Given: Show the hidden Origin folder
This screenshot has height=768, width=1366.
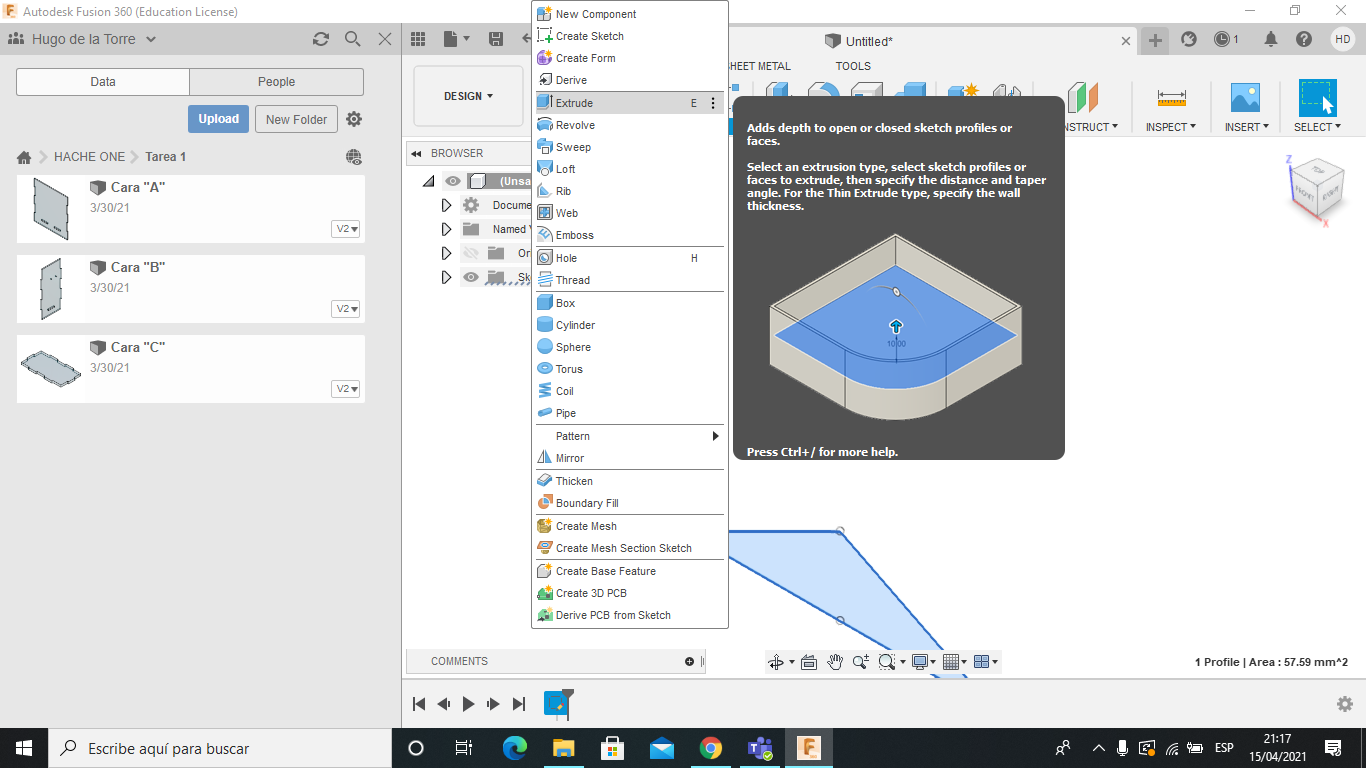Looking at the screenshot, I should tap(471, 253).
